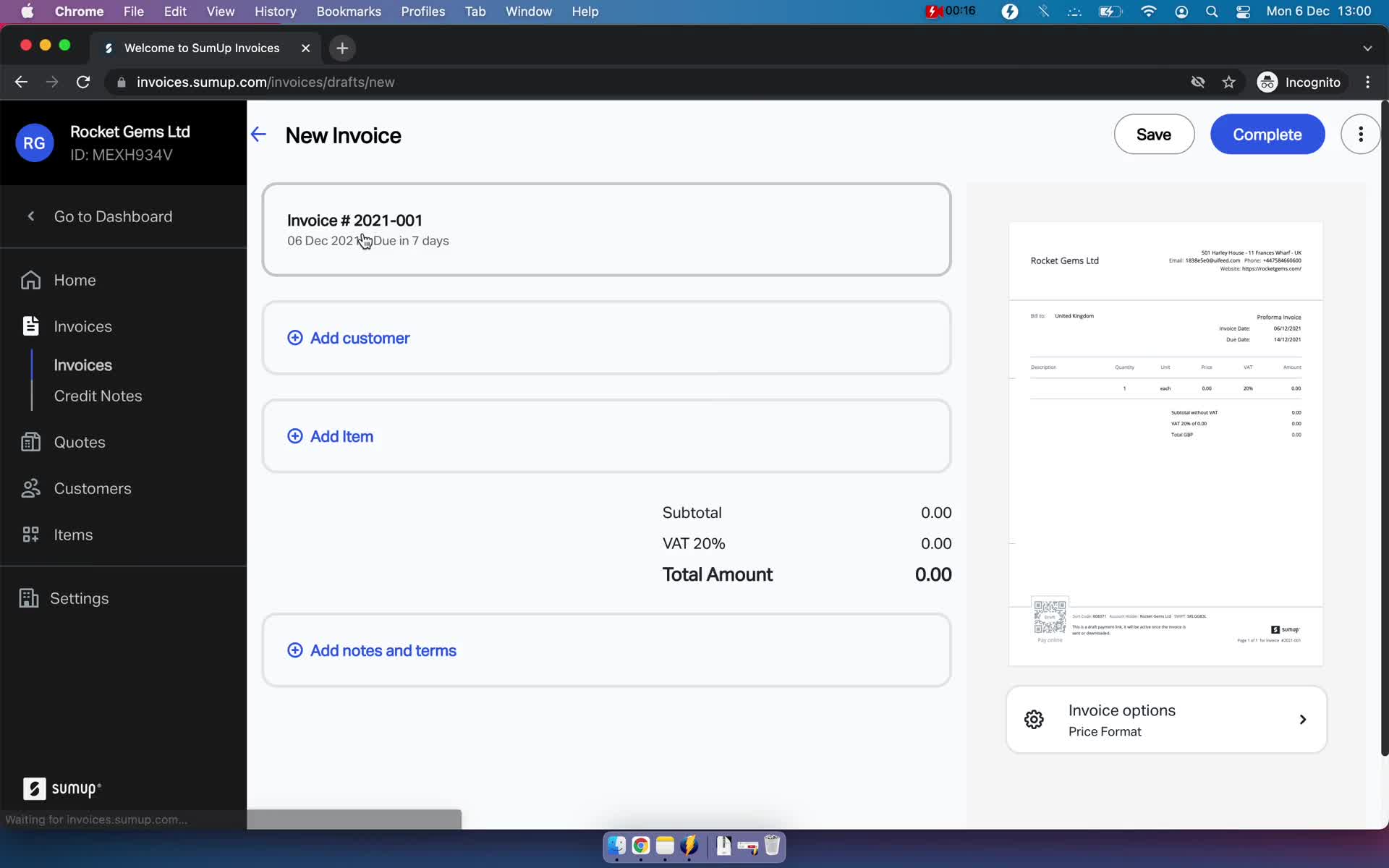Save the current invoice draft
Viewport: 1389px width, 868px height.
tap(1154, 133)
